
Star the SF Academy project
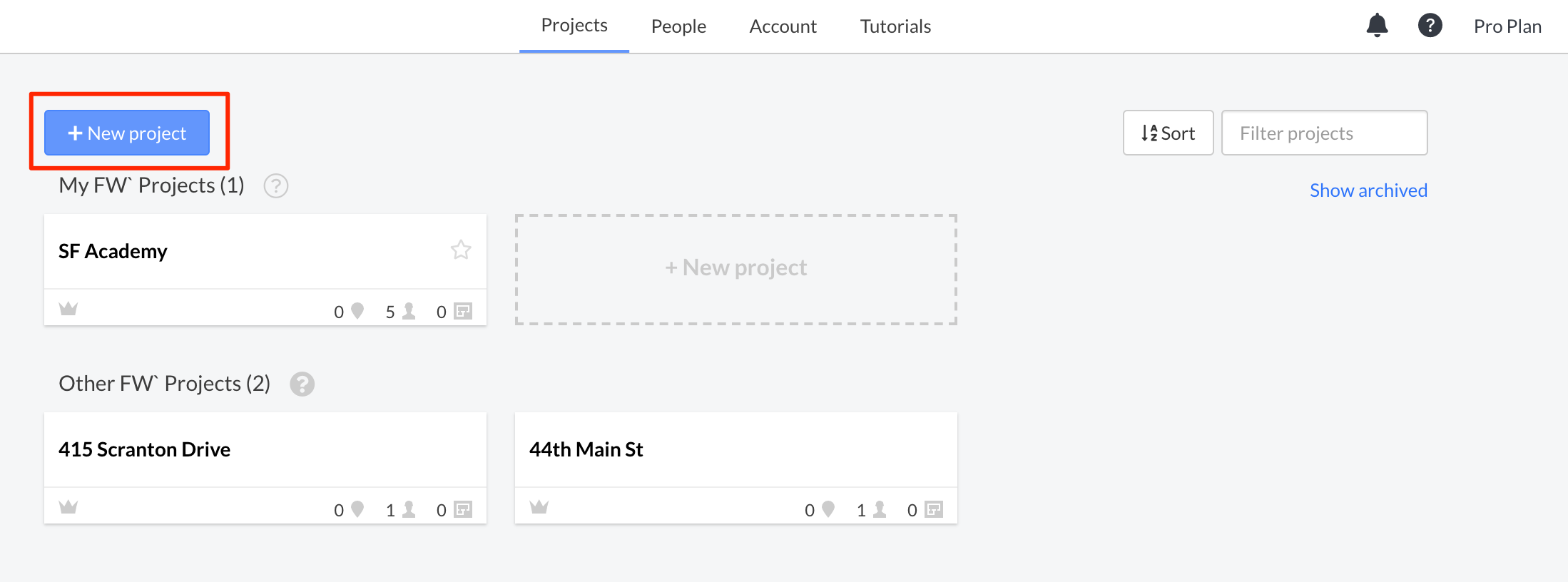coord(461,250)
